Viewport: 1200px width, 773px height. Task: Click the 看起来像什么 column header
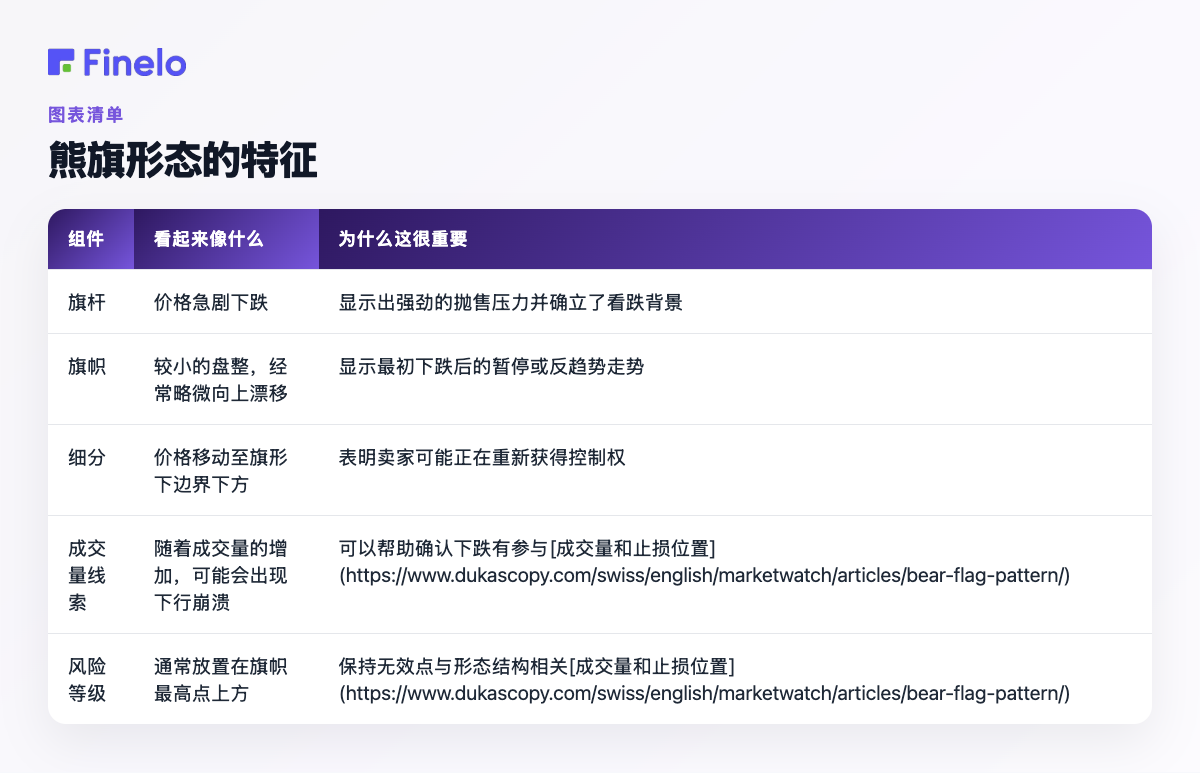click(x=226, y=239)
